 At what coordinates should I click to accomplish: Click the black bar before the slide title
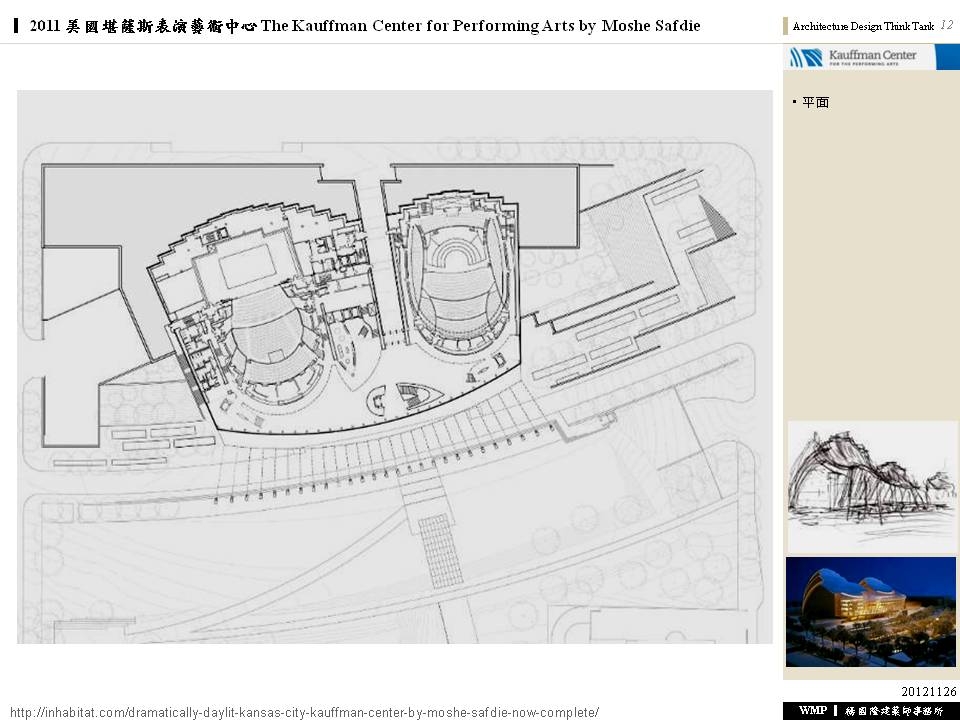18,26
